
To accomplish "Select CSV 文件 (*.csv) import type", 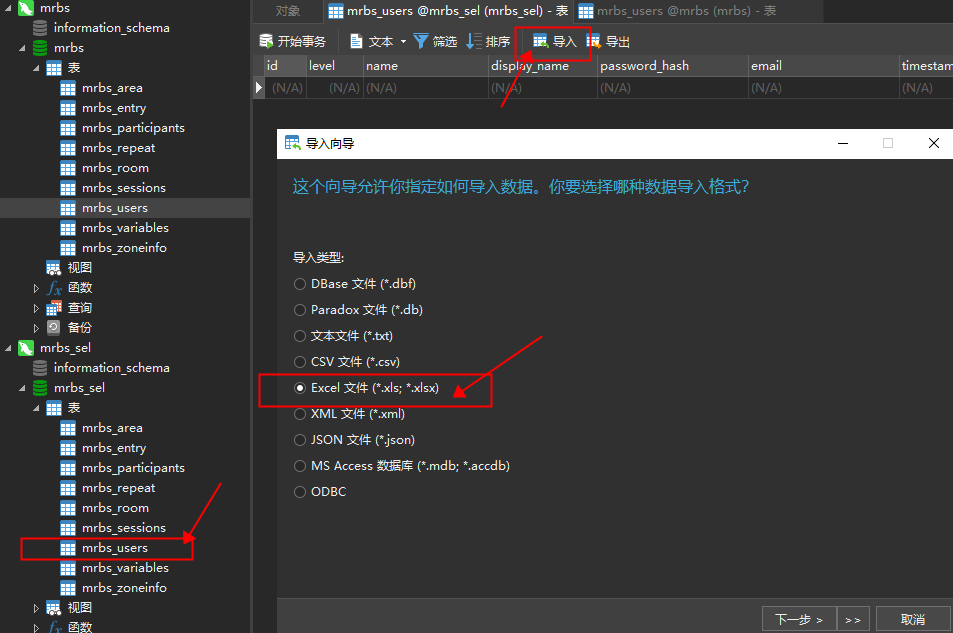I will coord(299,362).
